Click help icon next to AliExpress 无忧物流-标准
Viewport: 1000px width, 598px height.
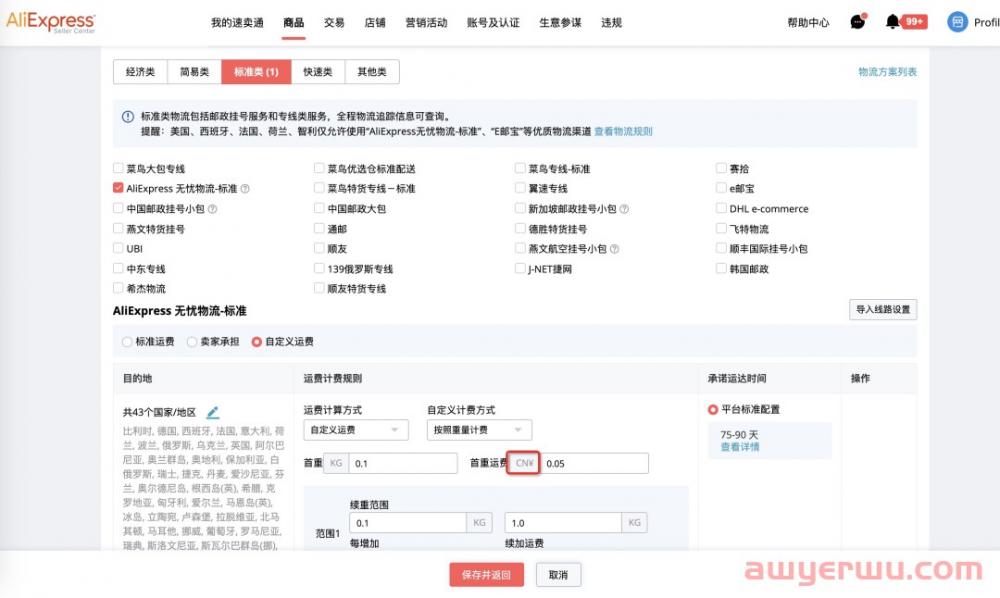click(245, 189)
